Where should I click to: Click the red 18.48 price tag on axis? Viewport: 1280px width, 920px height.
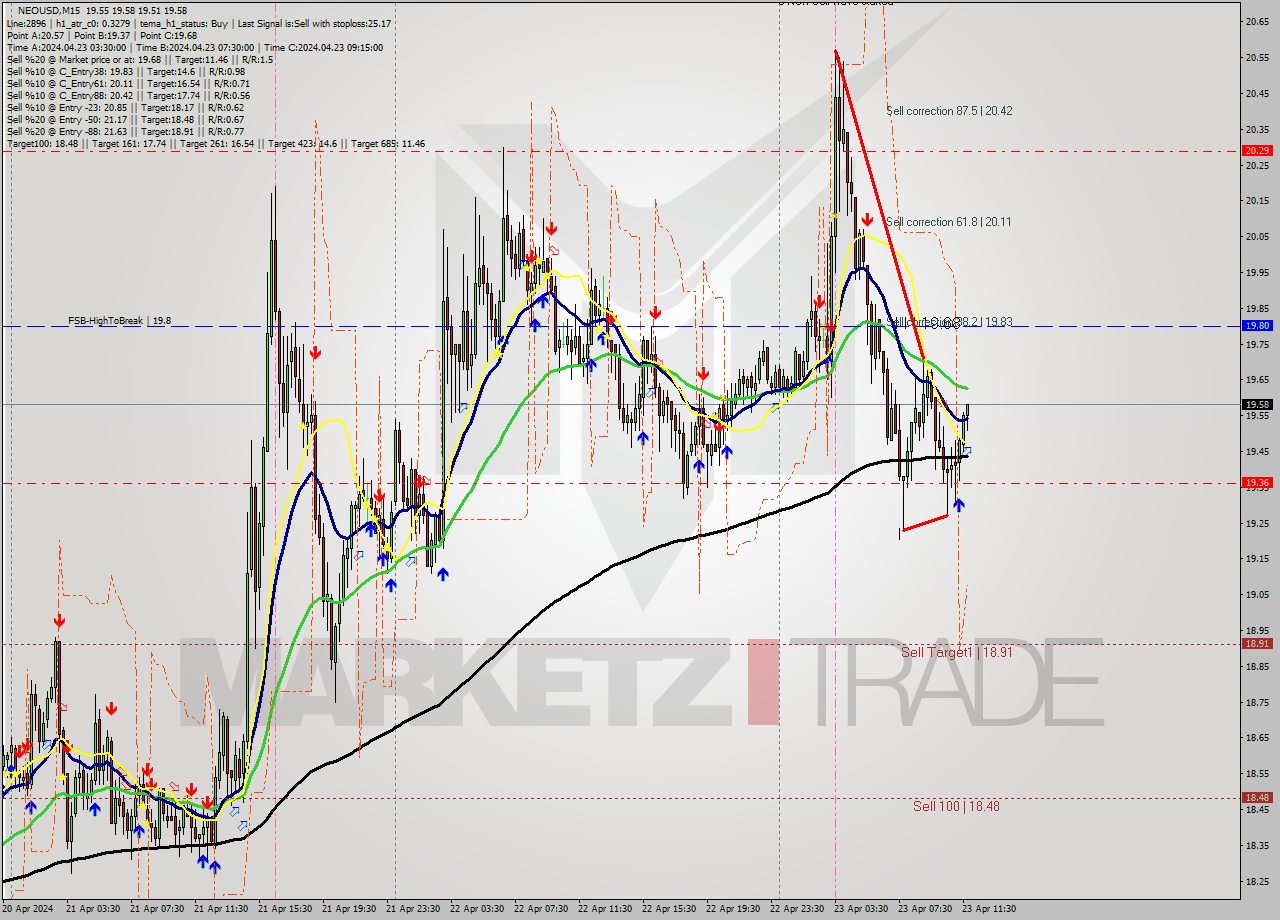1257,797
